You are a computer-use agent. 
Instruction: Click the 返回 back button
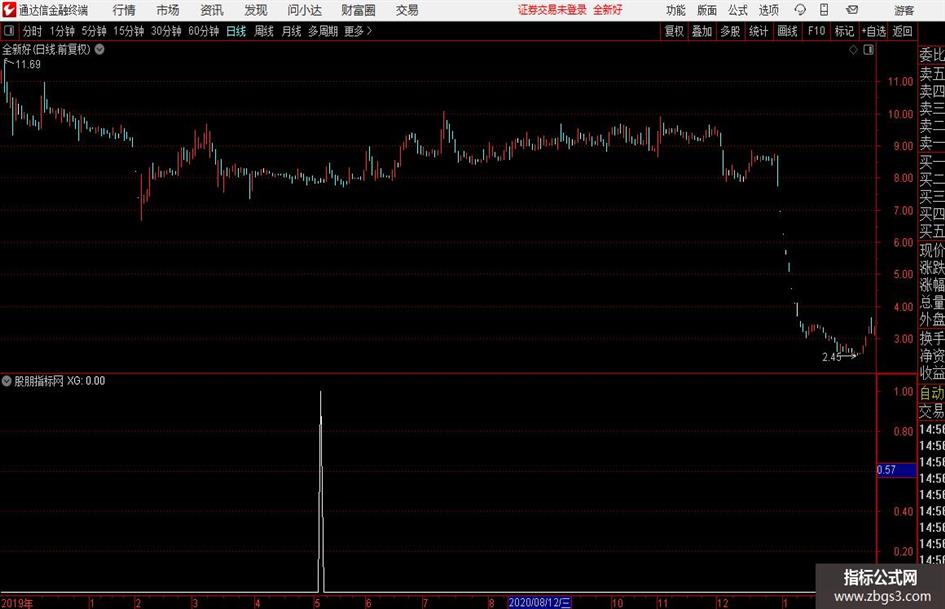pos(902,31)
